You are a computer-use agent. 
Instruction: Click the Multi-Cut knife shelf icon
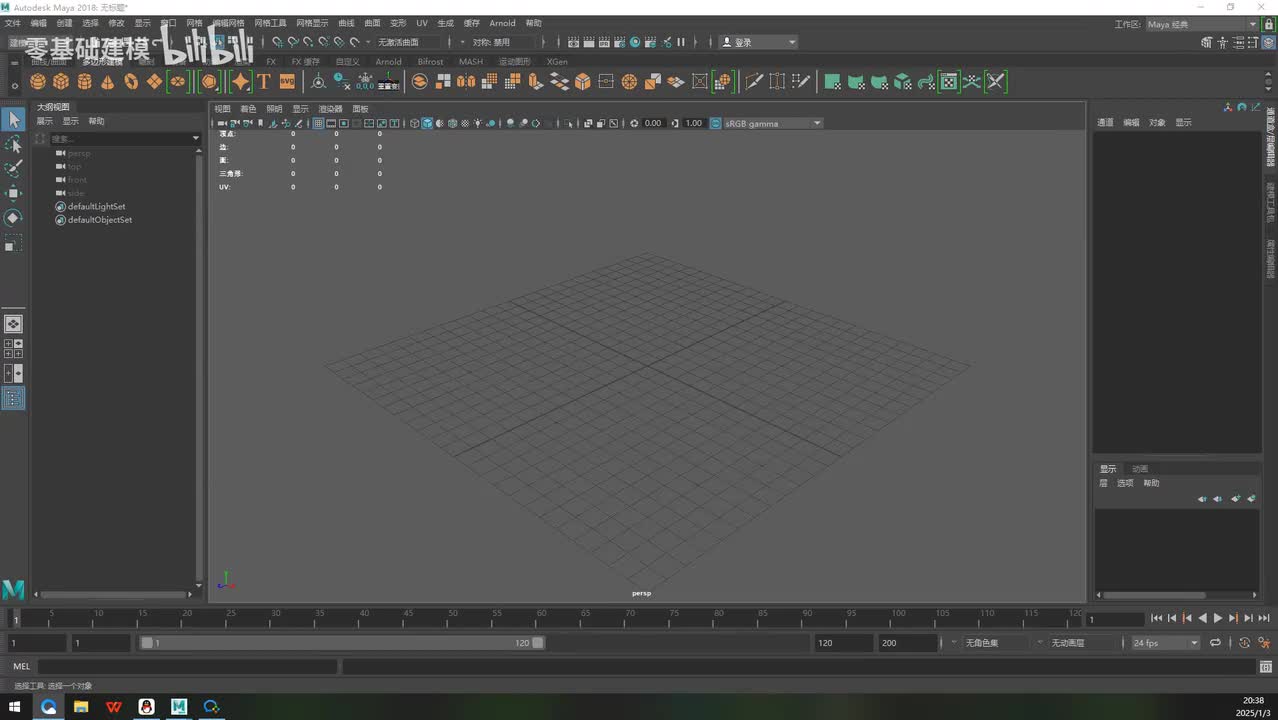754,82
